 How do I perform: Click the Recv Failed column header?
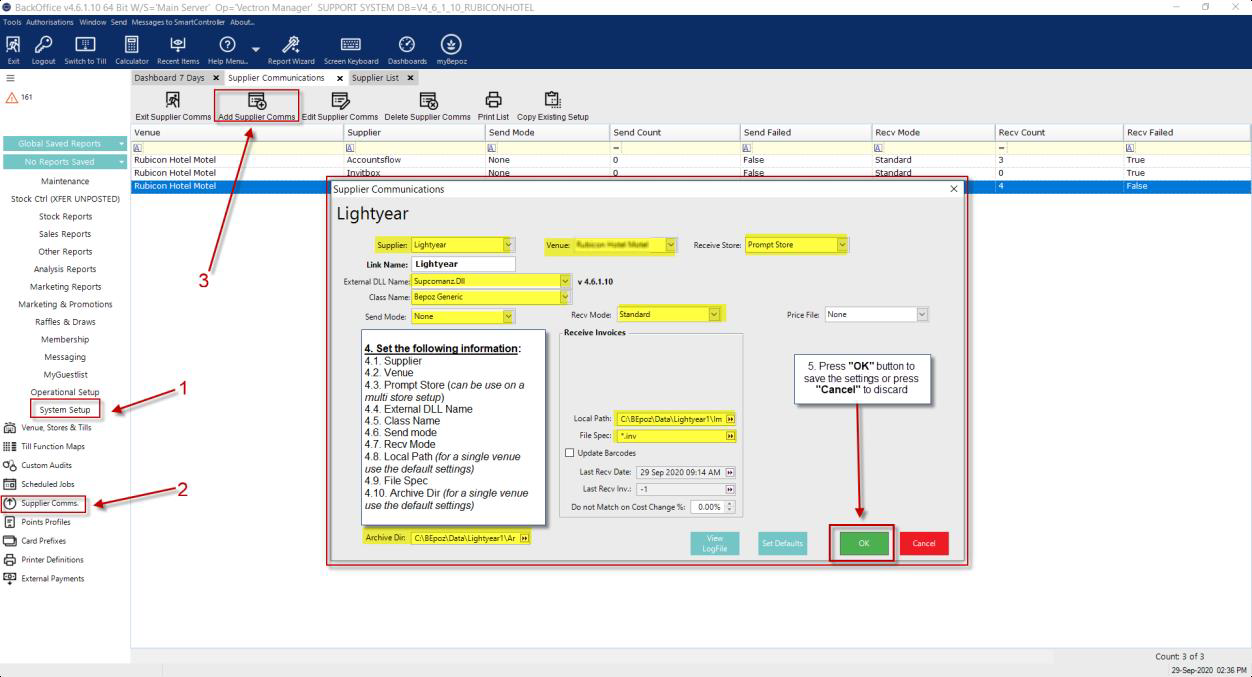[x=1187, y=132]
